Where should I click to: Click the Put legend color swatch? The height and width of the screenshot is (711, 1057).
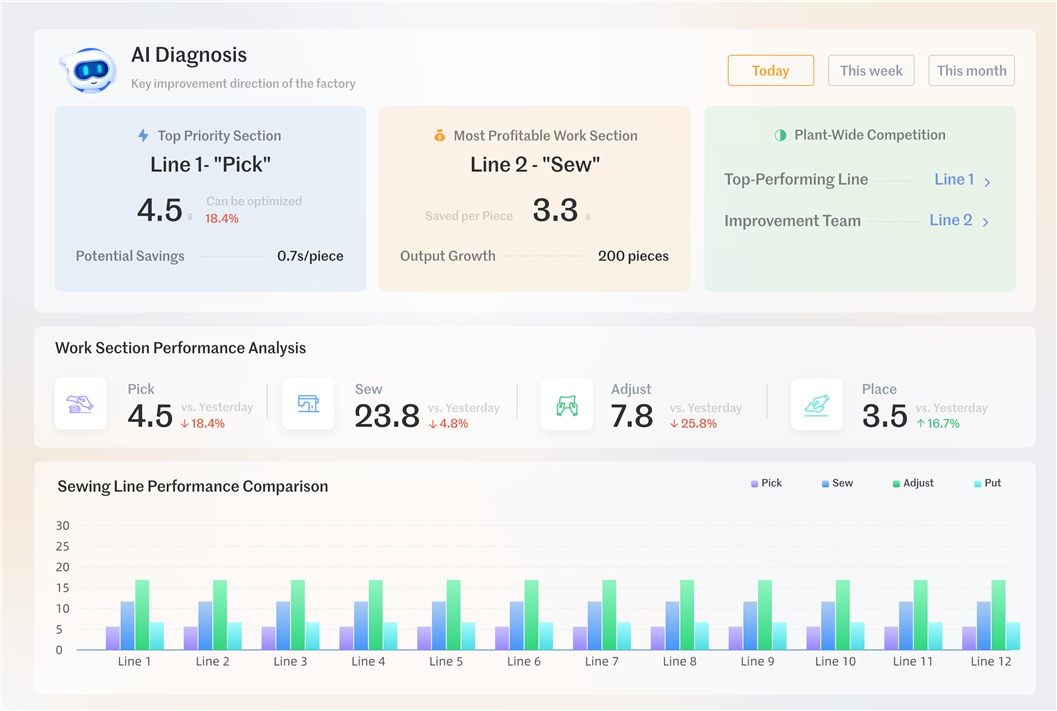[x=978, y=484]
